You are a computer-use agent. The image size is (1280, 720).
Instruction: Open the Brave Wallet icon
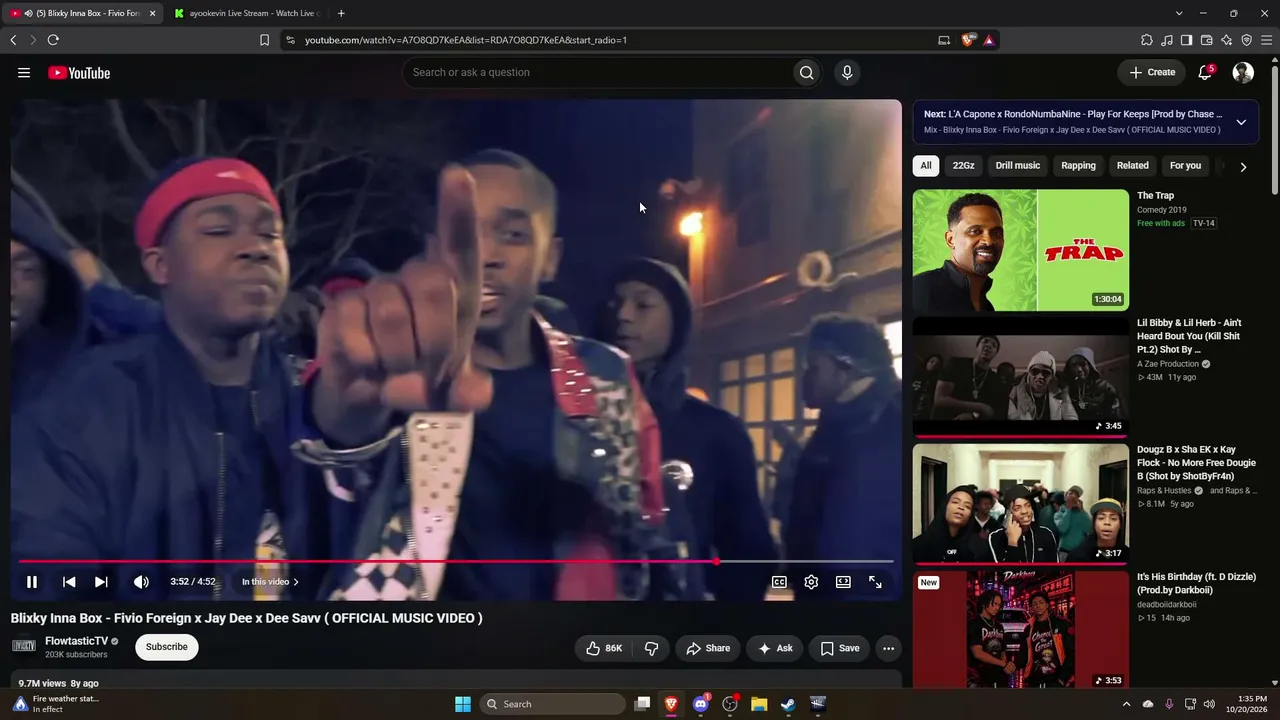(1207, 40)
